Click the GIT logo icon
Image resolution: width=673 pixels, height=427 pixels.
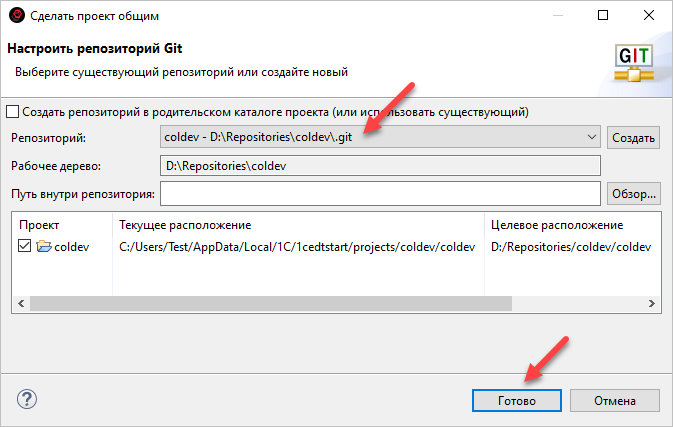point(635,60)
